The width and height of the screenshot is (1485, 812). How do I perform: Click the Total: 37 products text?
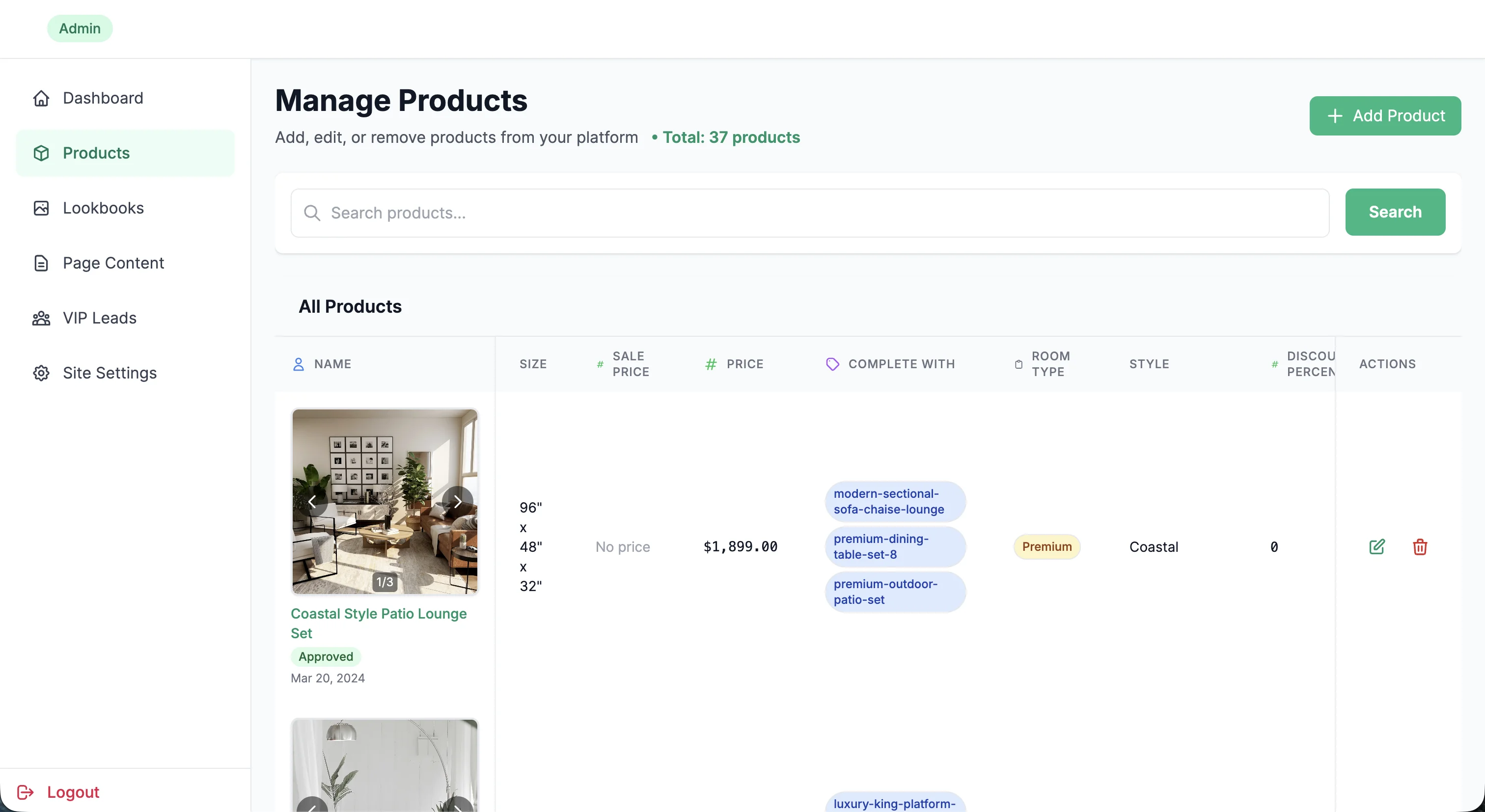[x=731, y=137]
